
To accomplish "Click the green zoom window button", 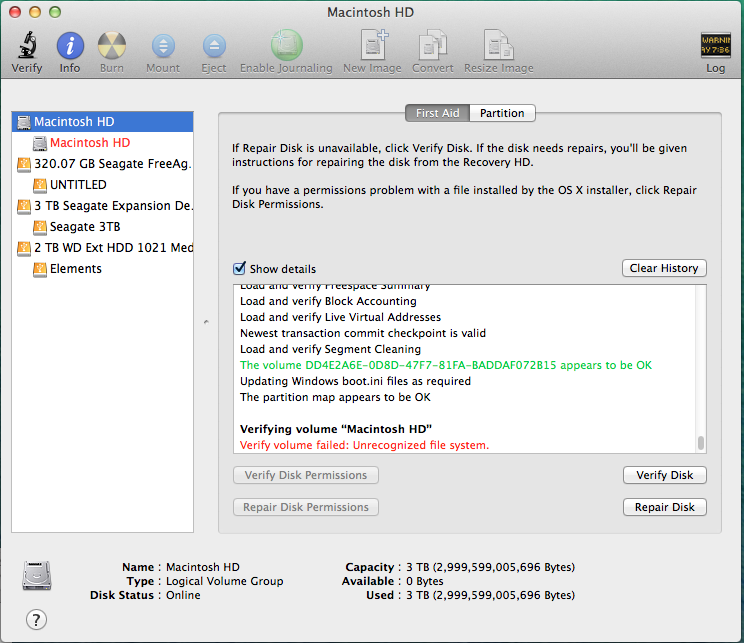I will [55, 12].
